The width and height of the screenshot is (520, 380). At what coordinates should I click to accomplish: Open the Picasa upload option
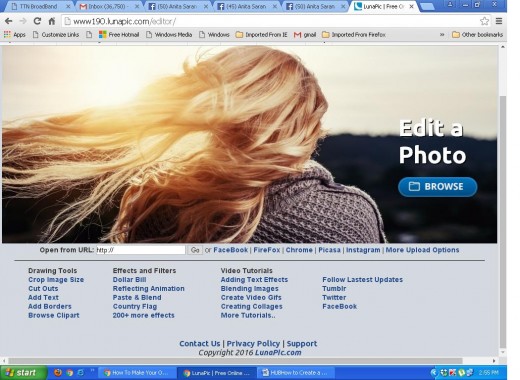pos(329,250)
